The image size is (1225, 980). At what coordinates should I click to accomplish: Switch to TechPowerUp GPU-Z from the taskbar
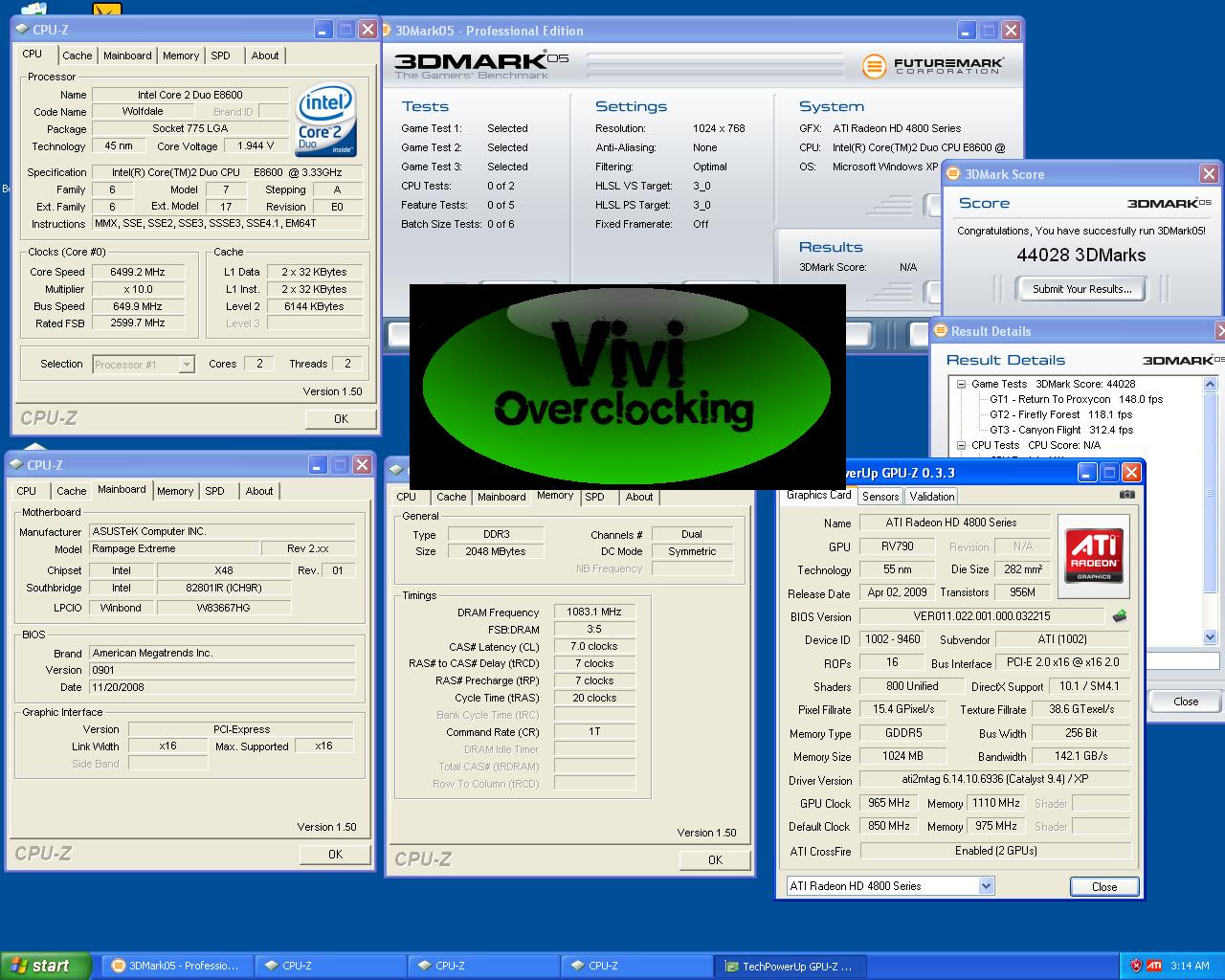coord(791,966)
